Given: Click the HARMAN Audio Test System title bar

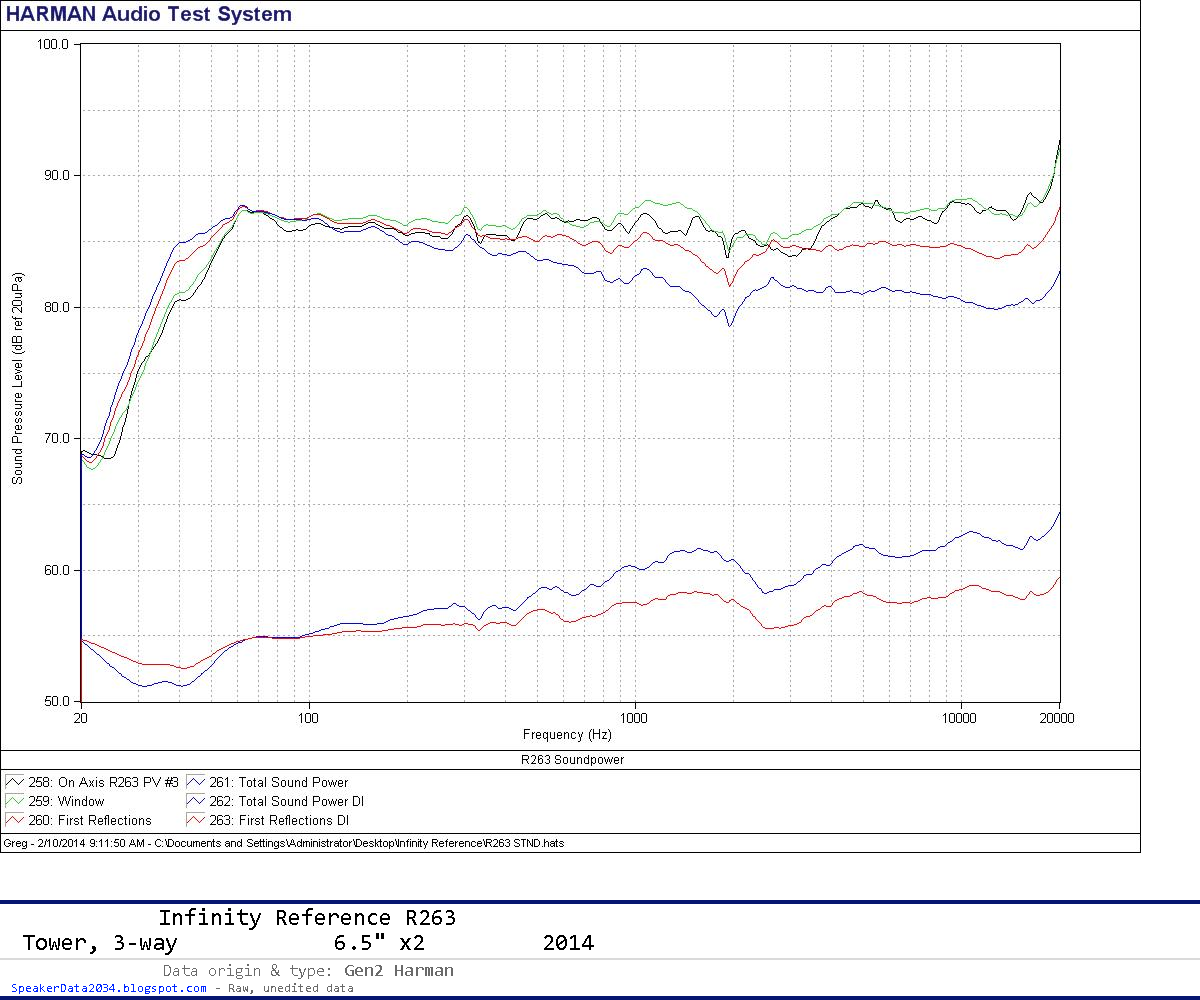Looking at the screenshot, I should 150,14.
